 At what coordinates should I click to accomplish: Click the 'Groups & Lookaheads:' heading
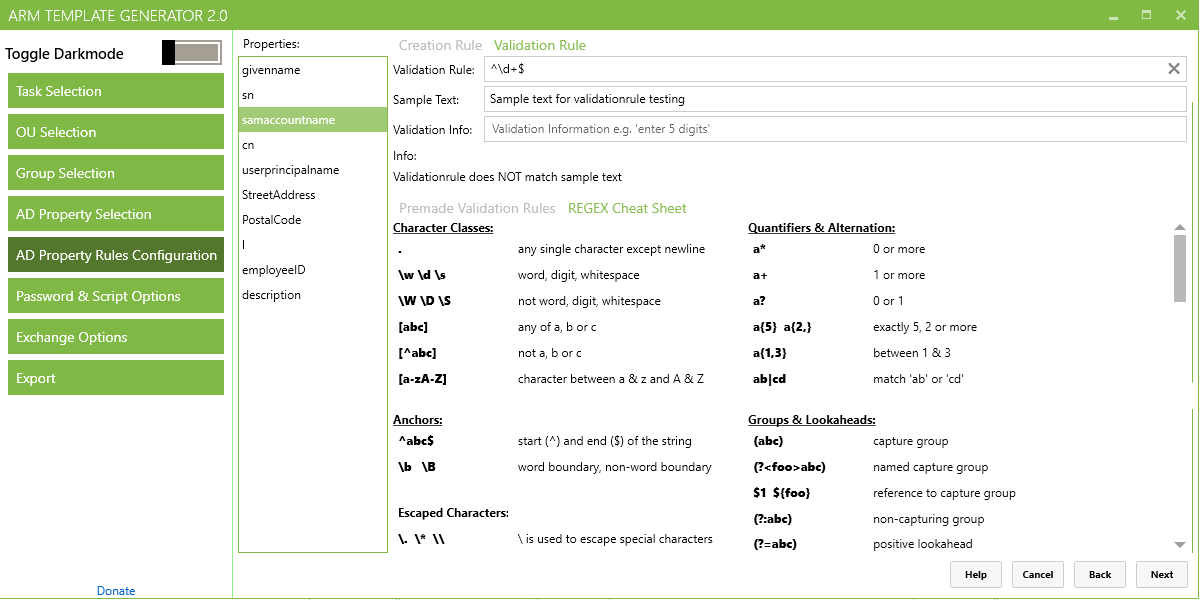pyautogui.click(x=812, y=420)
